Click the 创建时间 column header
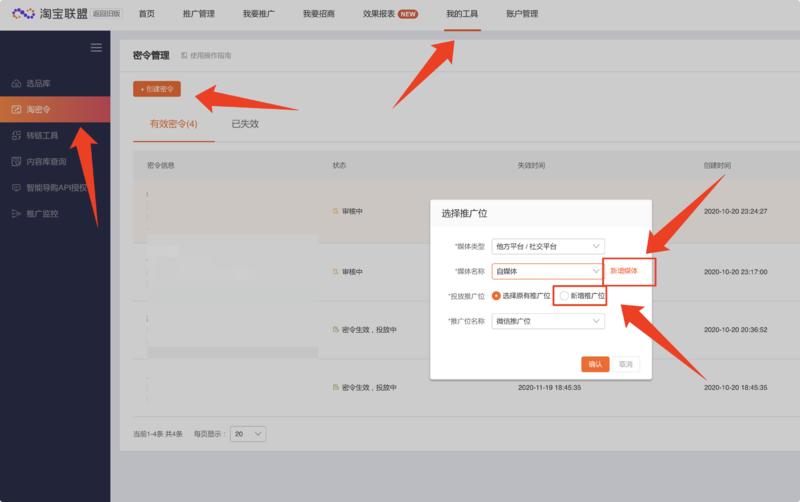 click(x=717, y=165)
